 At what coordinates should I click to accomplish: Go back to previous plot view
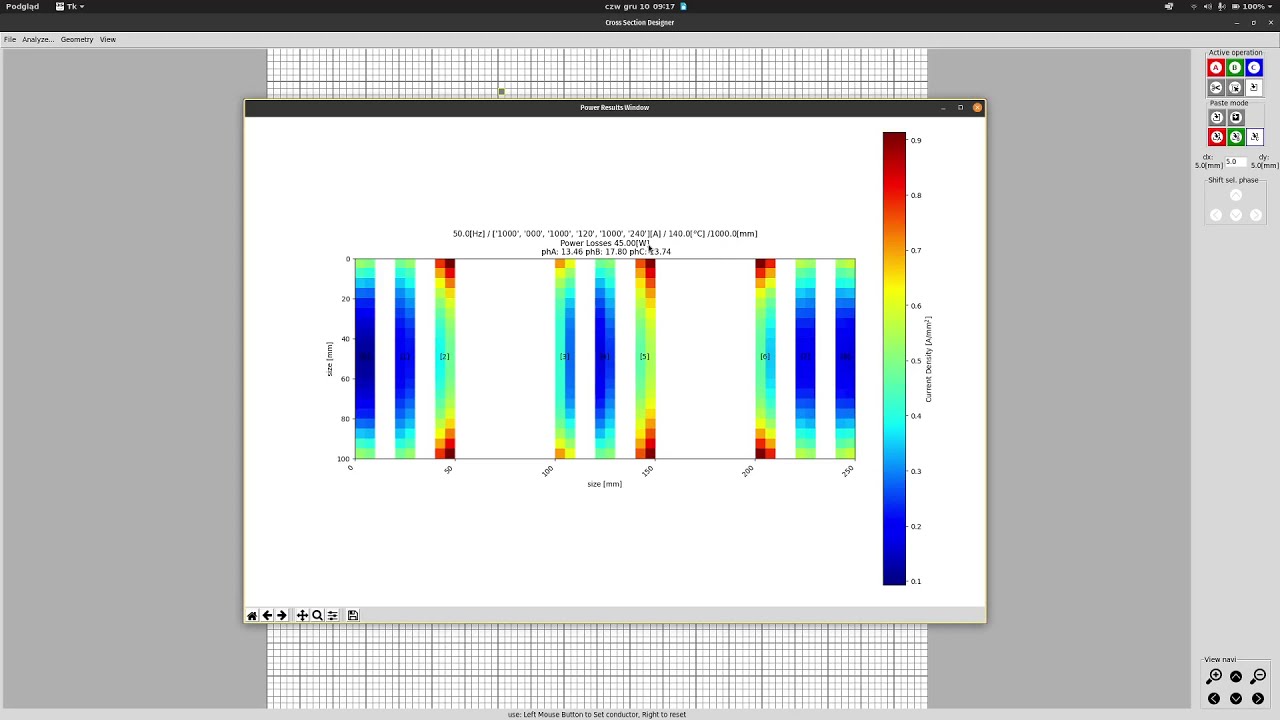(x=267, y=615)
